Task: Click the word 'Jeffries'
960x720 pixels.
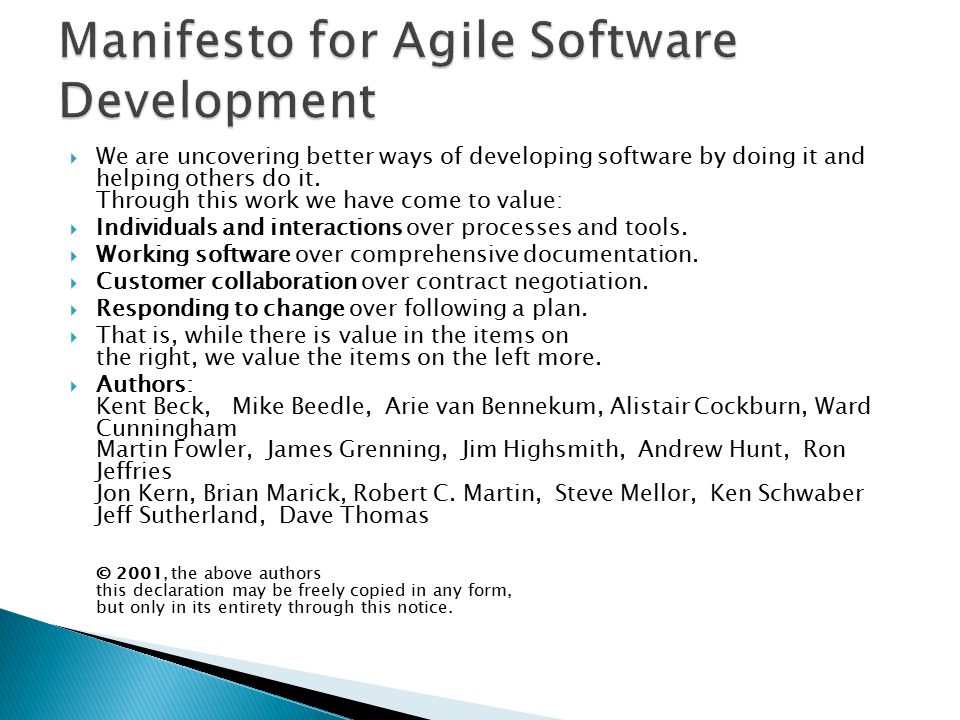Action: click(x=134, y=471)
